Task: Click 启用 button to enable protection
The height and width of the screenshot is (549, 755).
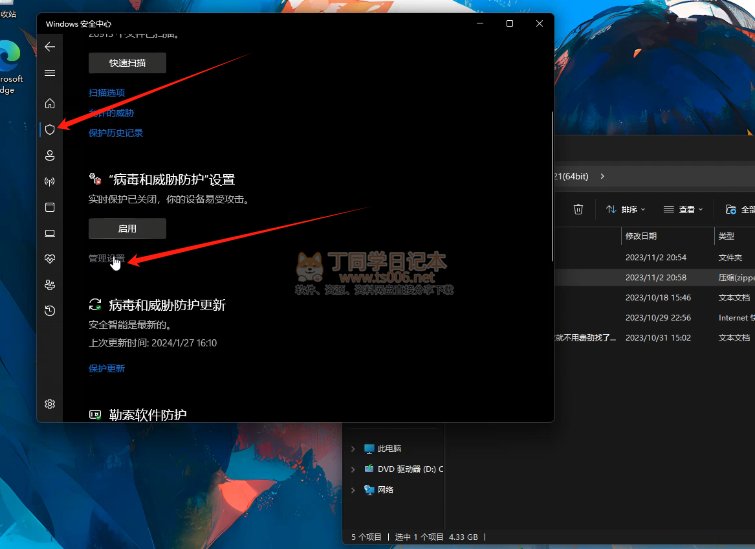Action: tap(127, 229)
